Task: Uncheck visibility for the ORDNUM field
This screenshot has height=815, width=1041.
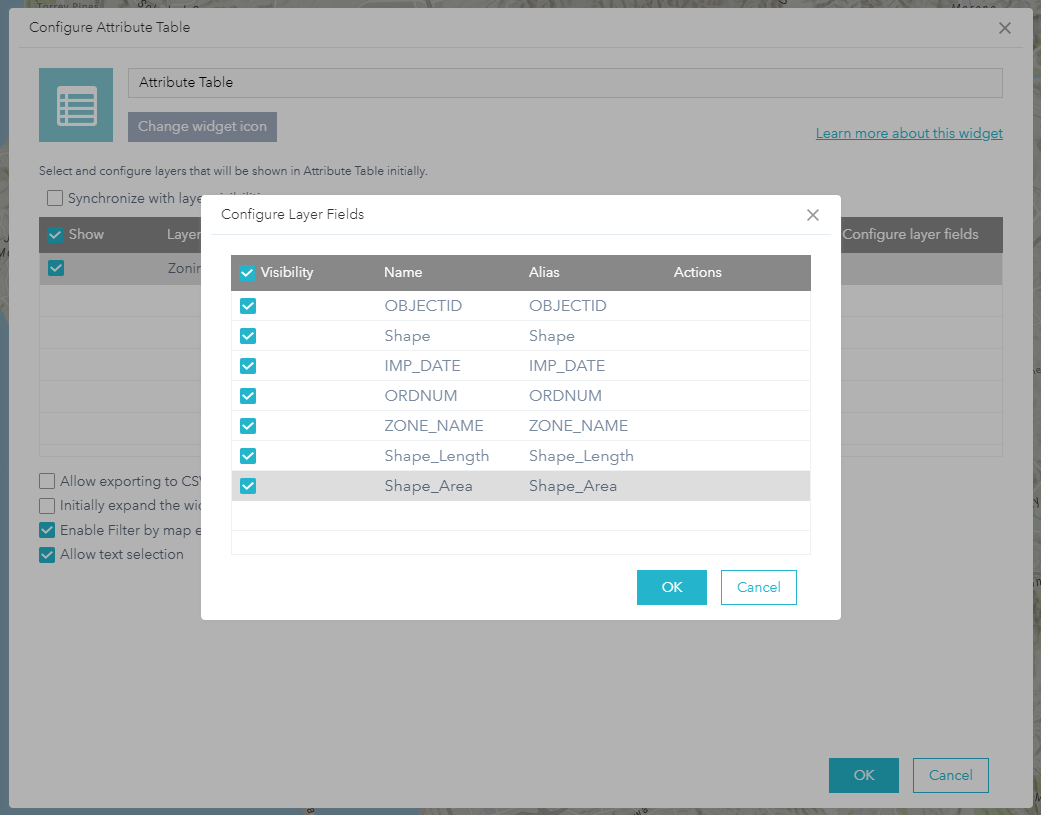Action: pyautogui.click(x=248, y=396)
